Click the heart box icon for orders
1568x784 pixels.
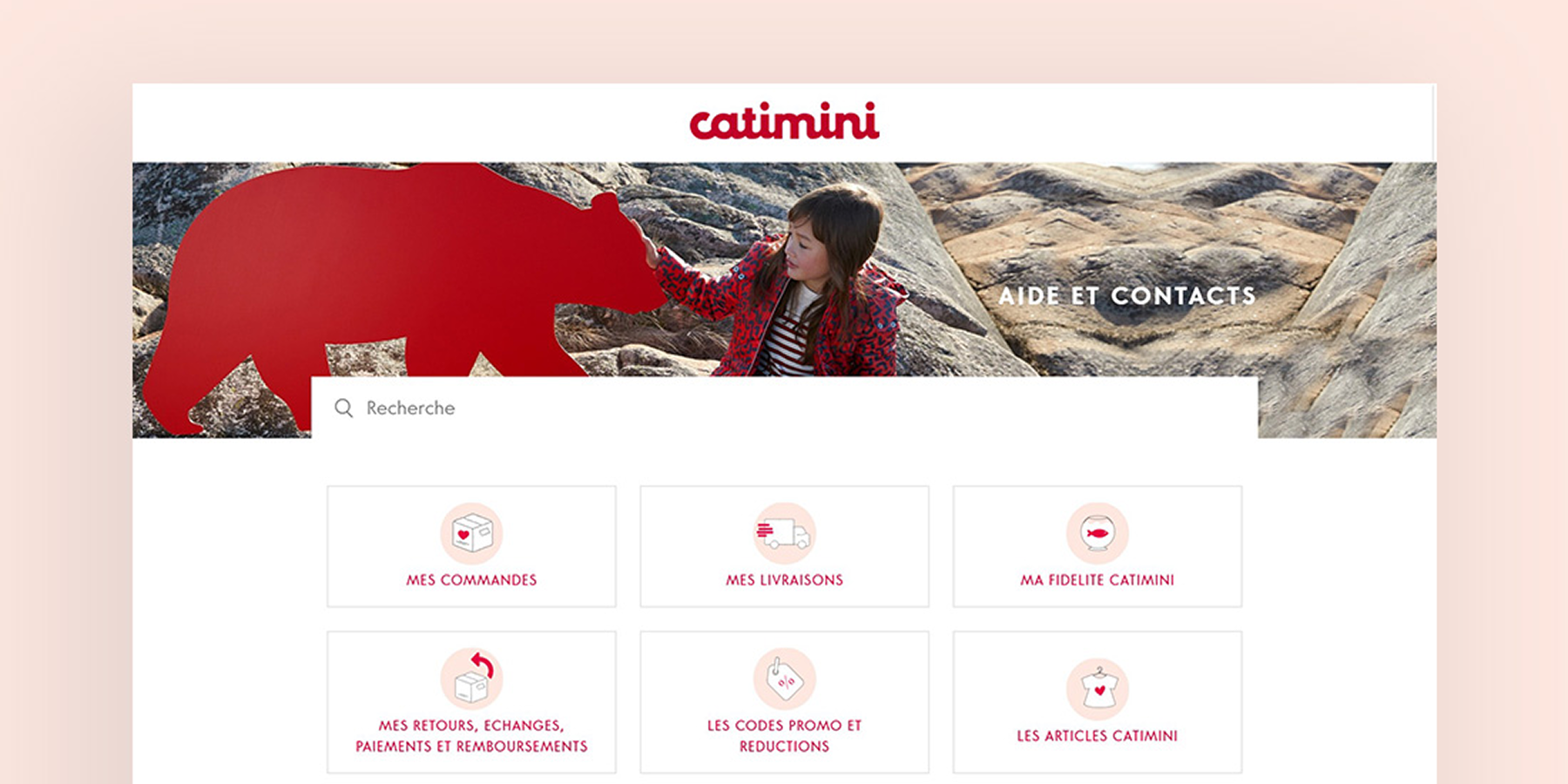click(x=471, y=533)
